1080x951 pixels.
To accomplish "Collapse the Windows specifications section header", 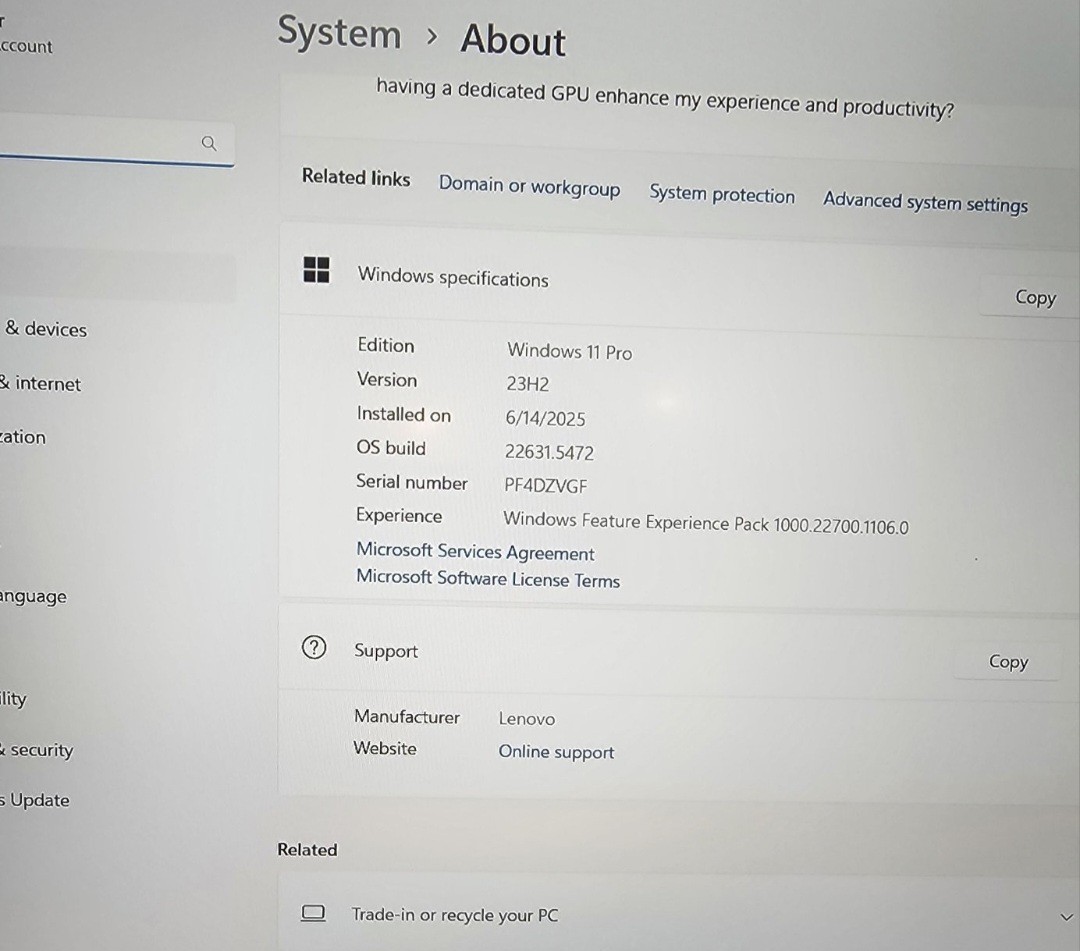I will click(678, 279).
